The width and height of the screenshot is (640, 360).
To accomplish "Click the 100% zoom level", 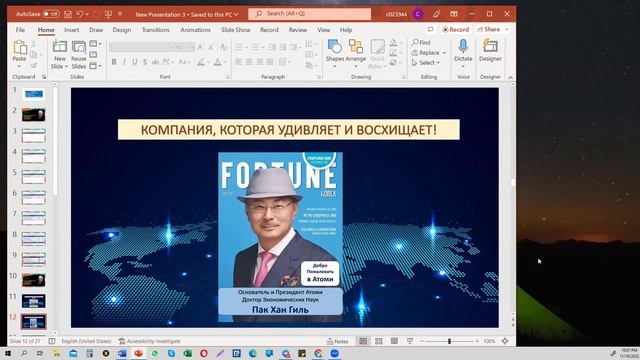I will [489, 341].
